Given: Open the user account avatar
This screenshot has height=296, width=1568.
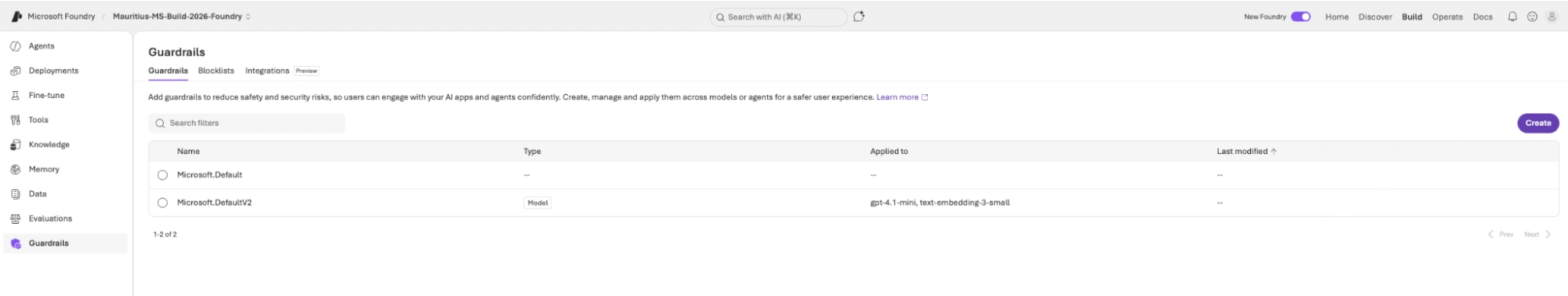Looking at the screenshot, I should [1552, 16].
